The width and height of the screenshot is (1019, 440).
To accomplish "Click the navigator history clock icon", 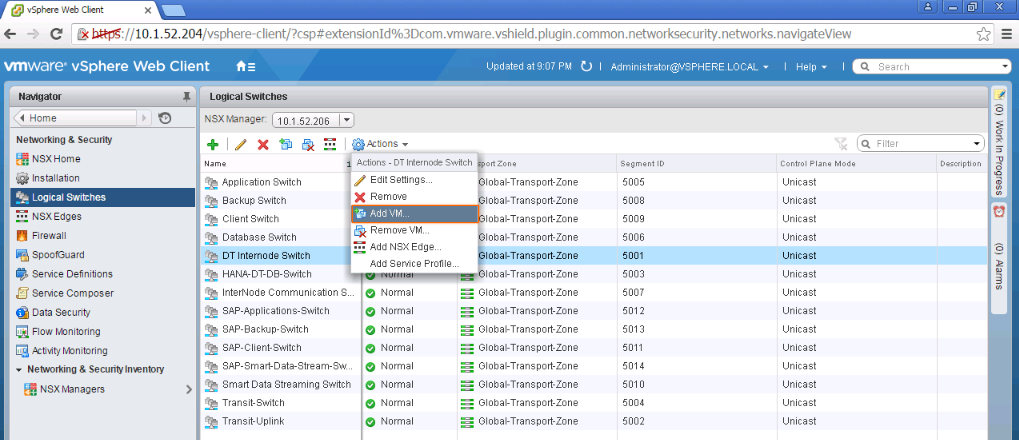I will (164, 118).
